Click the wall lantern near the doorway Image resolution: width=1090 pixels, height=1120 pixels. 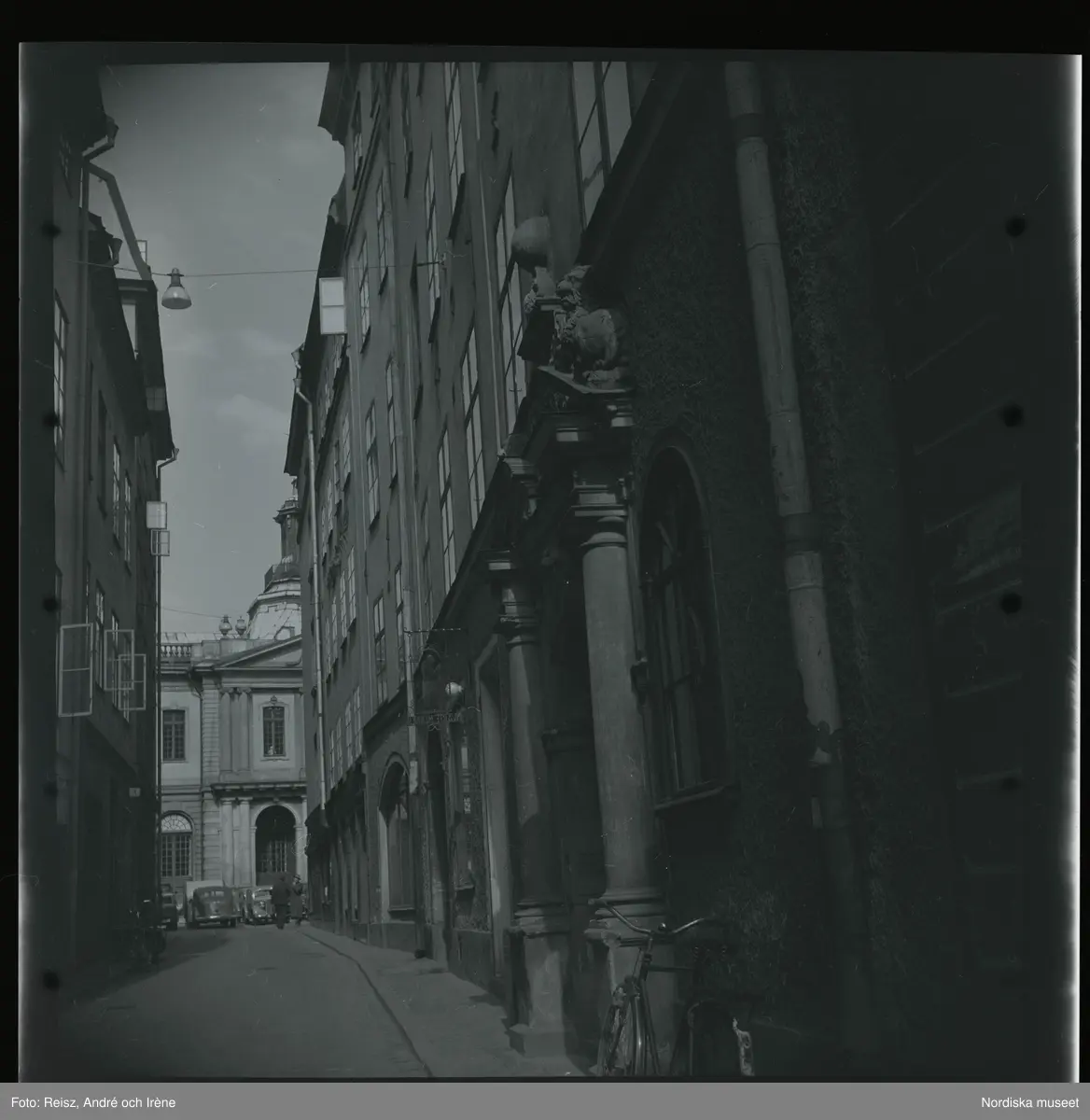click(x=453, y=693)
